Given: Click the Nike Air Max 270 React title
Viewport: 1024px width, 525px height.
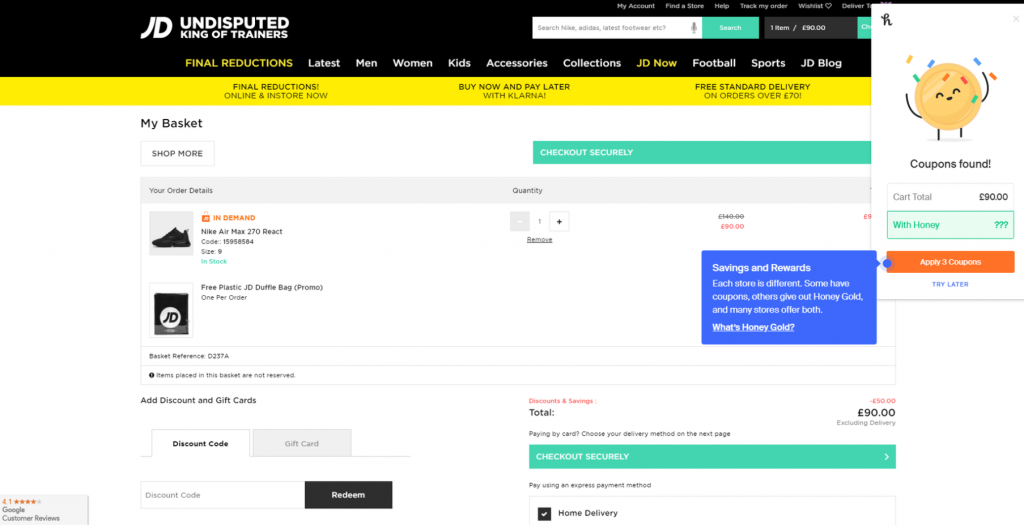Looking at the screenshot, I should tap(242, 231).
